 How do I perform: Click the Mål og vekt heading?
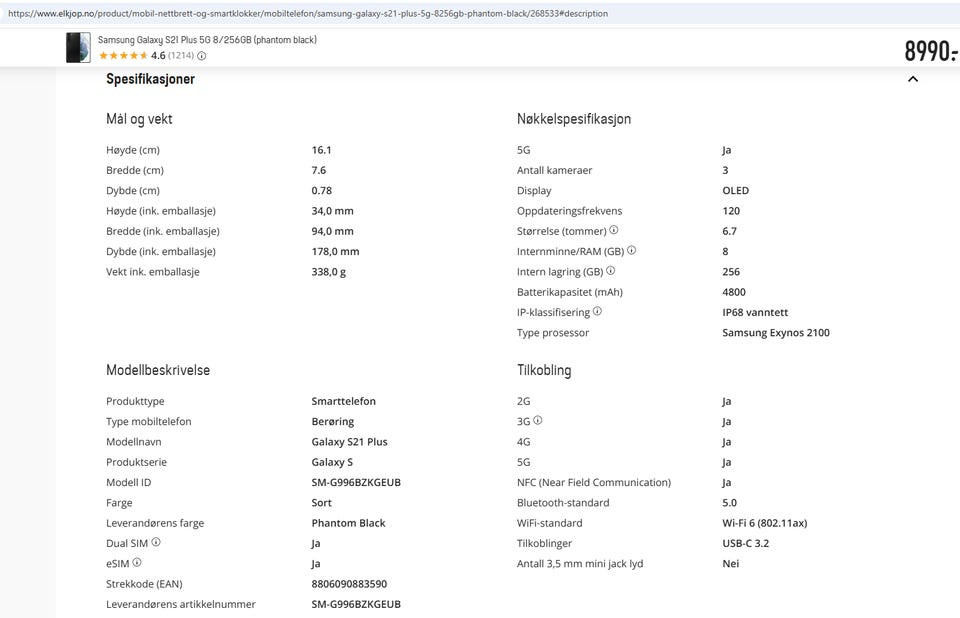tap(139, 119)
